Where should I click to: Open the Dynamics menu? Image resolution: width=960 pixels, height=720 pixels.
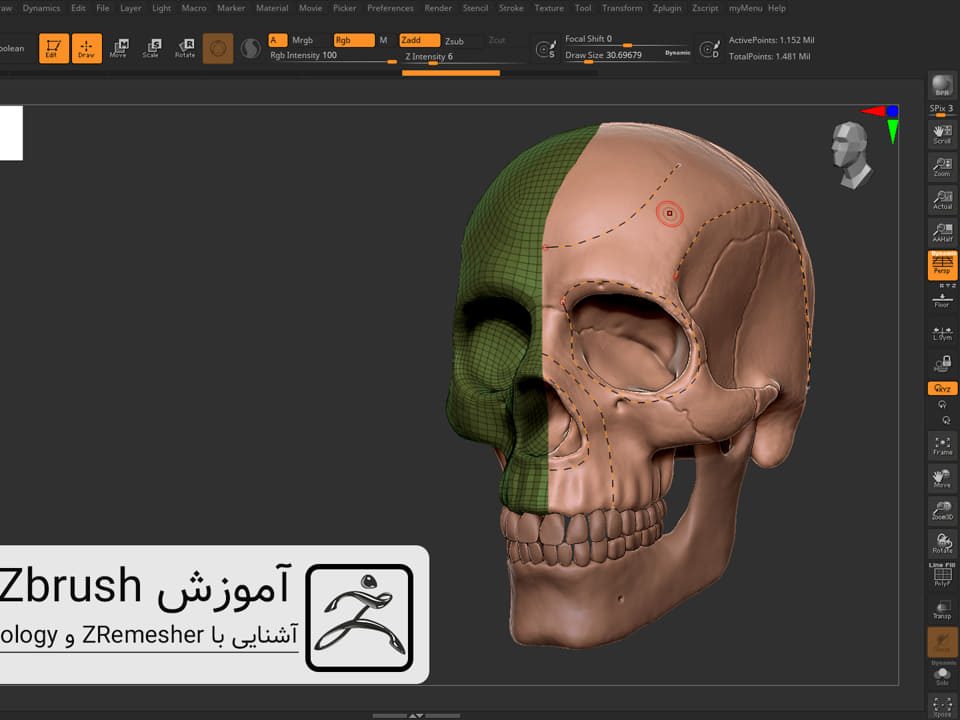tap(42, 8)
